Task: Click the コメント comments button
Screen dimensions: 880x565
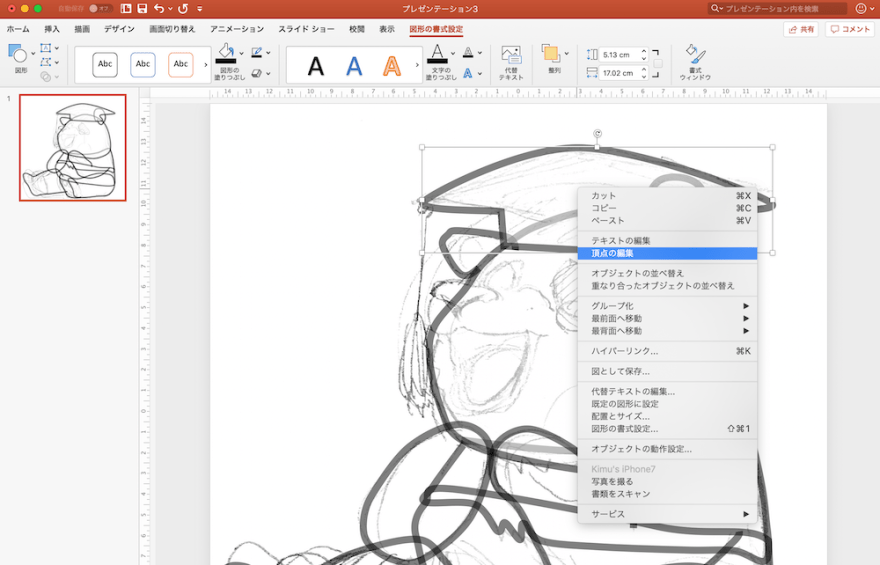Action: coord(850,30)
